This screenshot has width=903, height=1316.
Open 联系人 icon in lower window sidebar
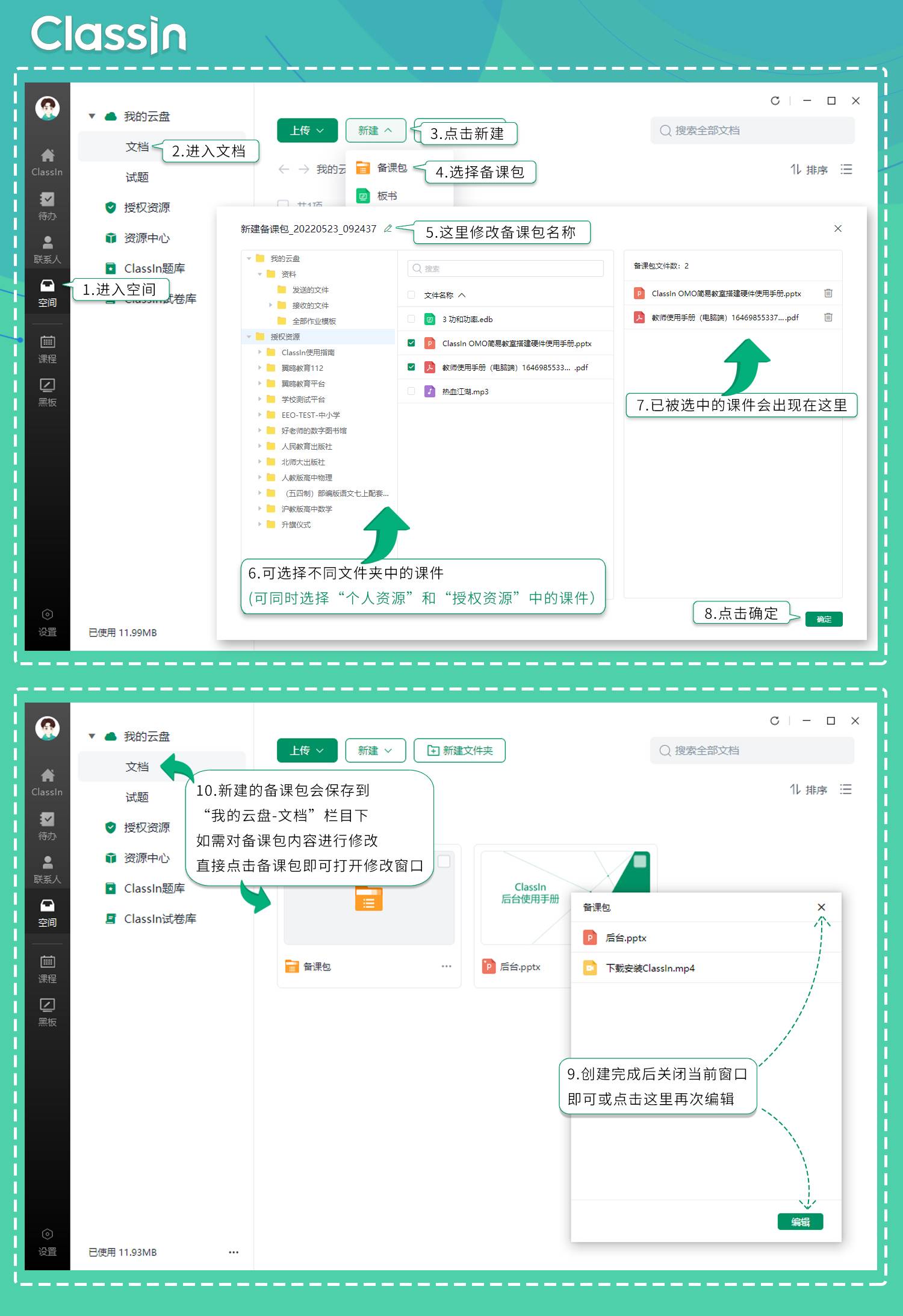(x=47, y=869)
